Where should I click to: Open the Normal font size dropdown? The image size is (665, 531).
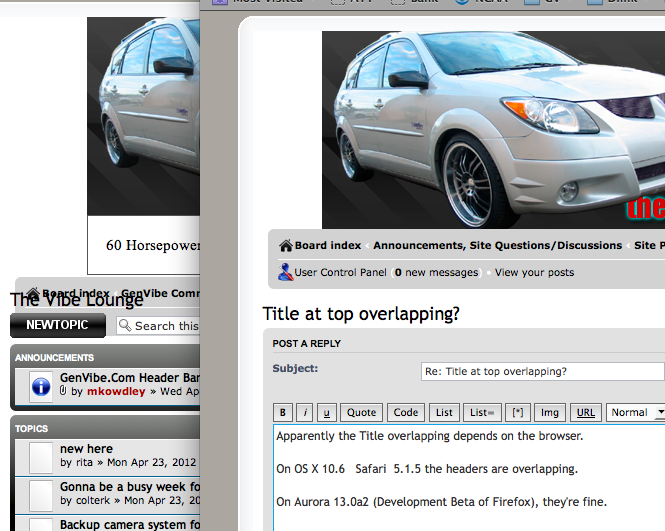click(x=636, y=413)
